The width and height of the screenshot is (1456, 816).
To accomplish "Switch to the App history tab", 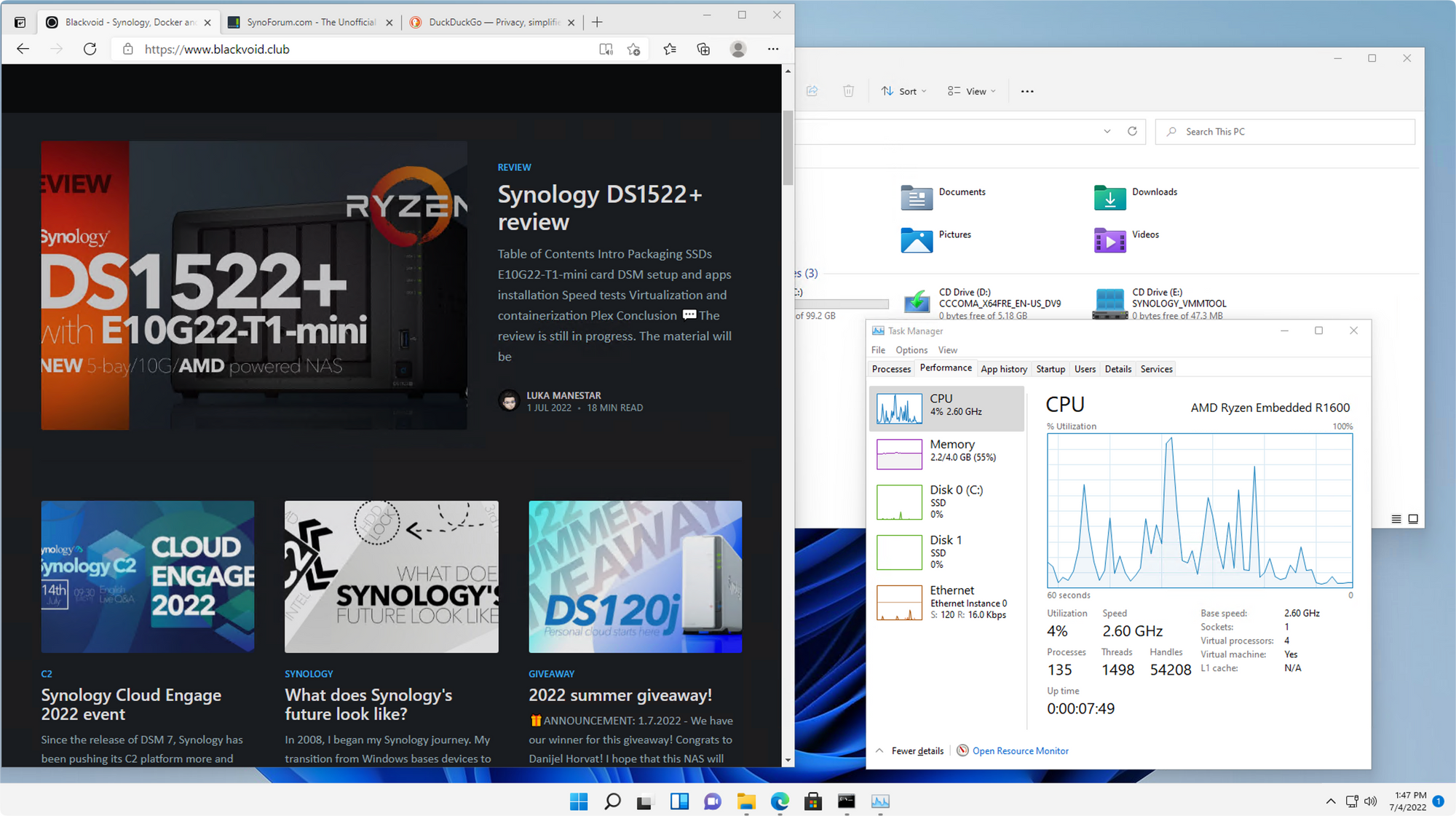I will pos(1004,369).
